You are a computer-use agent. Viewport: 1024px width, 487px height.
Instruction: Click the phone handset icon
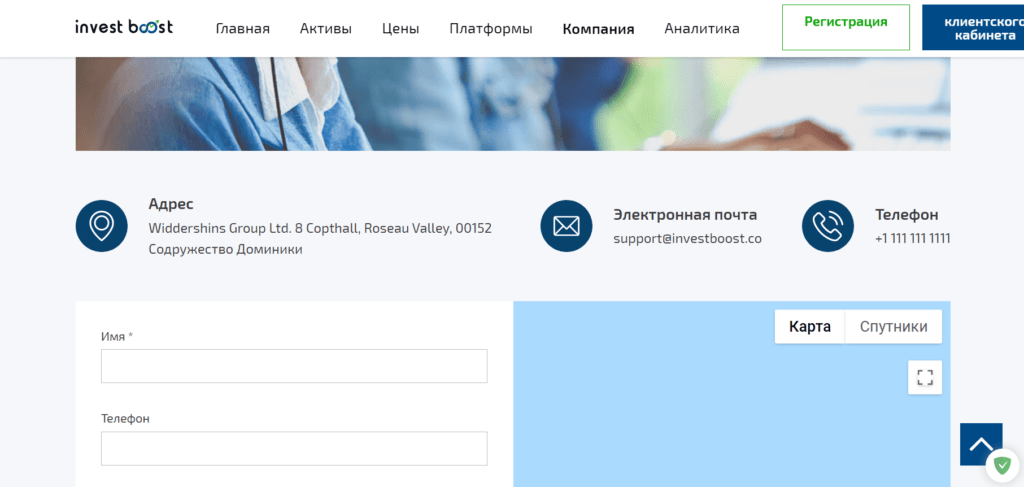[828, 226]
